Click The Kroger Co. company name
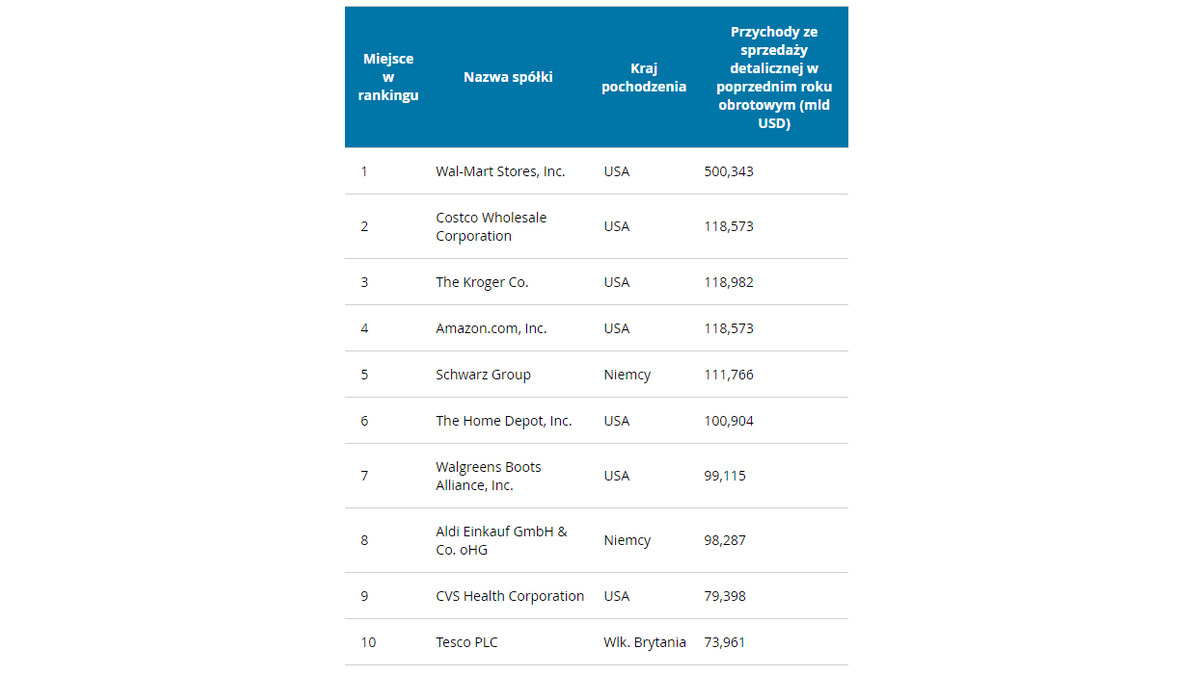 click(x=482, y=282)
